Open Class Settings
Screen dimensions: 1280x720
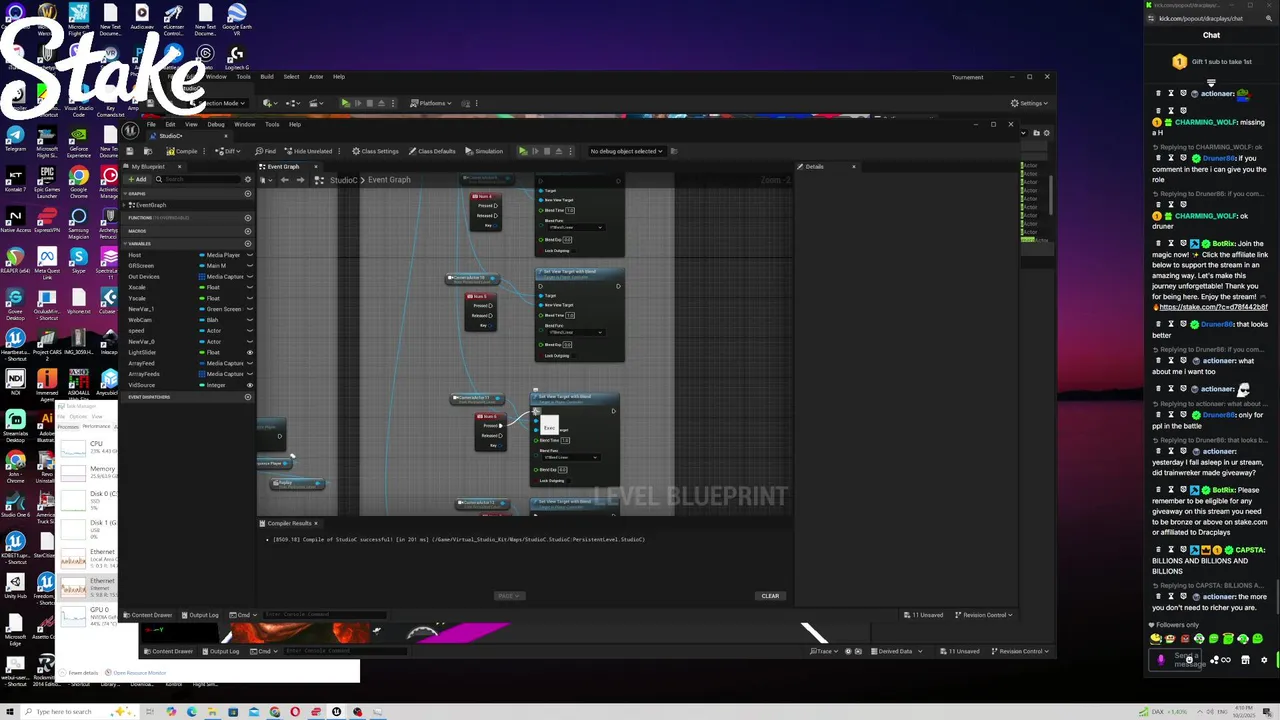pyautogui.click(x=375, y=151)
